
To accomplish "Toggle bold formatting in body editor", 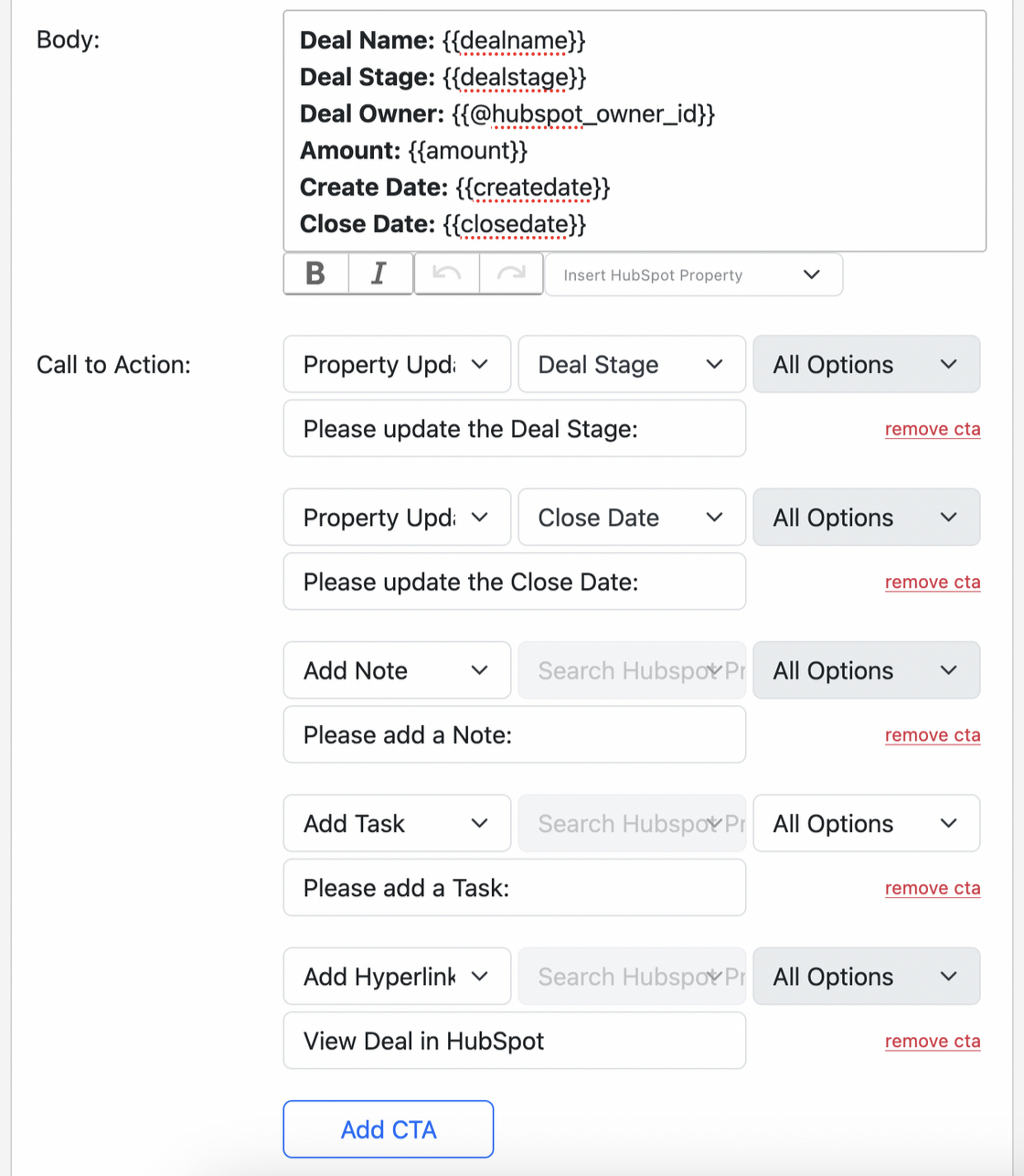I will coord(315,273).
